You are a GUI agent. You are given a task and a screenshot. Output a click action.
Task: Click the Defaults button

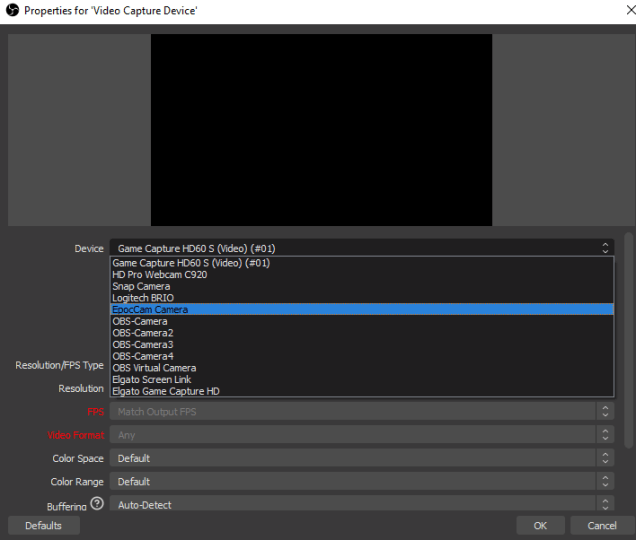click(43, 525)
